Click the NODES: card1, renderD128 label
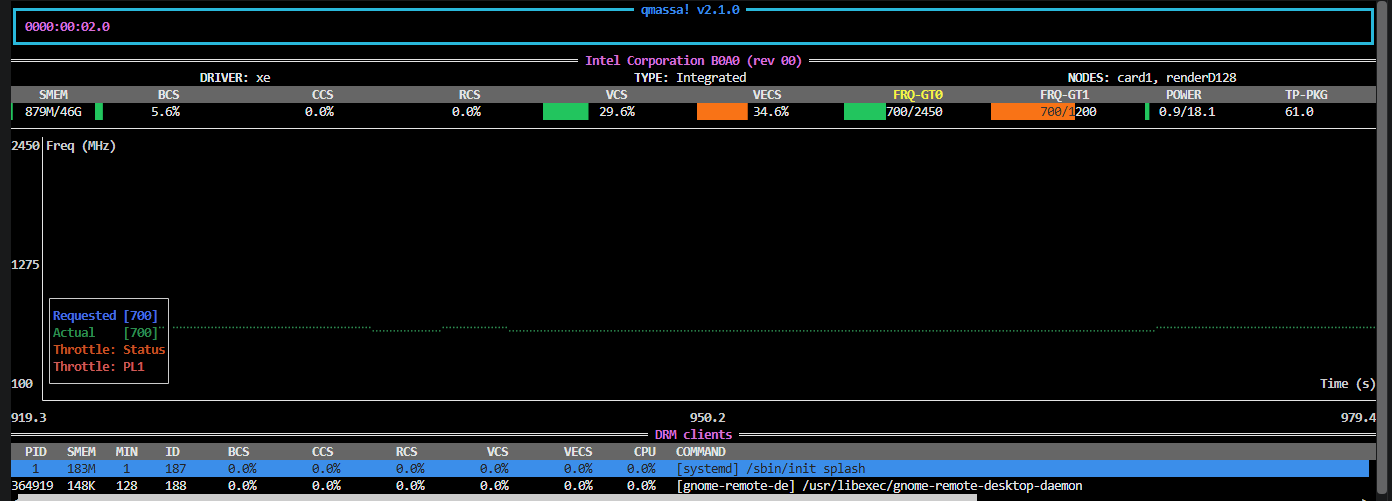The width and height of the screenshot is (1392, 501). click(x=1153, y=78)
